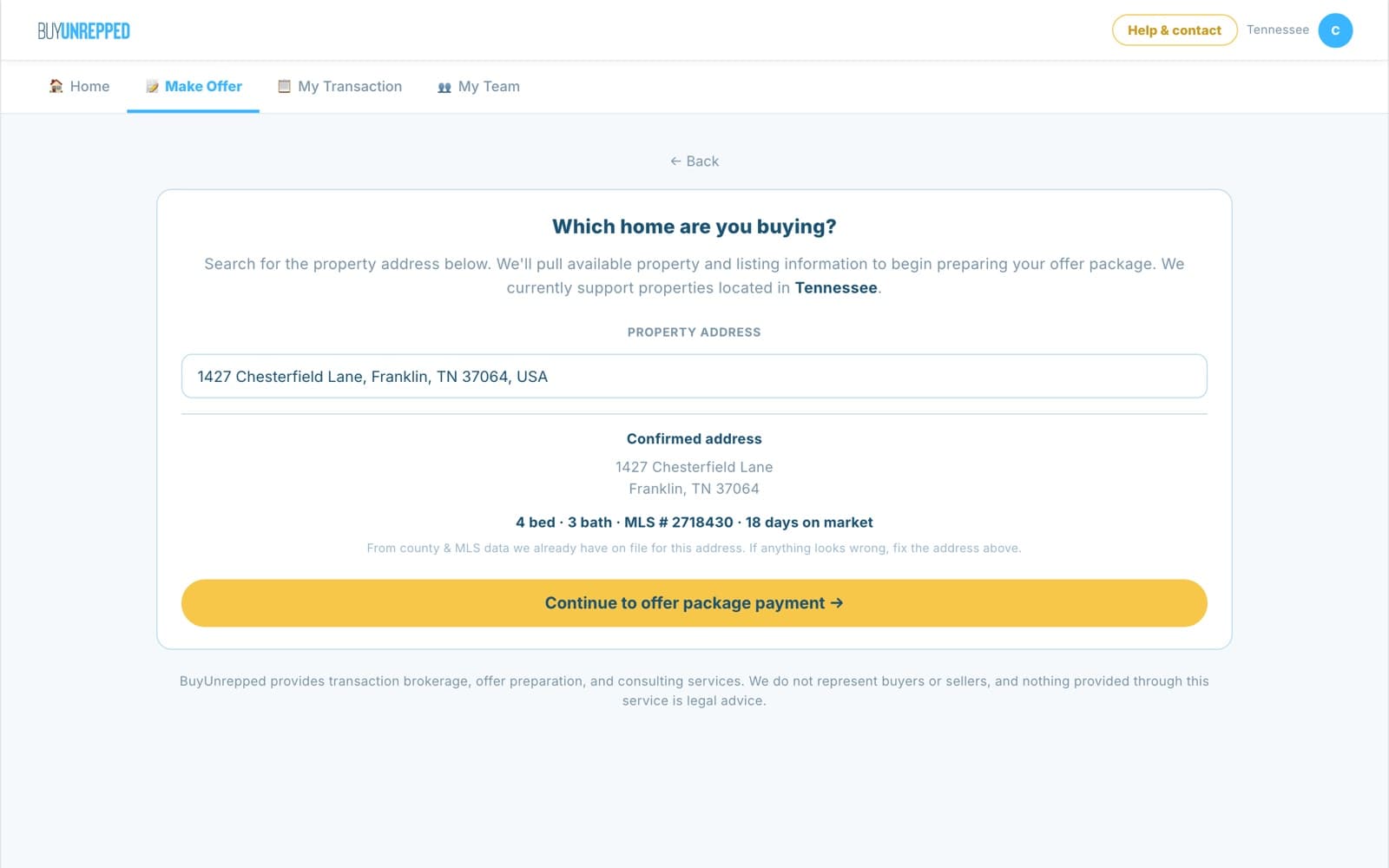Click the Confirmed address heading
Image resolution: width=1389 pixels, height=868 pixels.
694,439
